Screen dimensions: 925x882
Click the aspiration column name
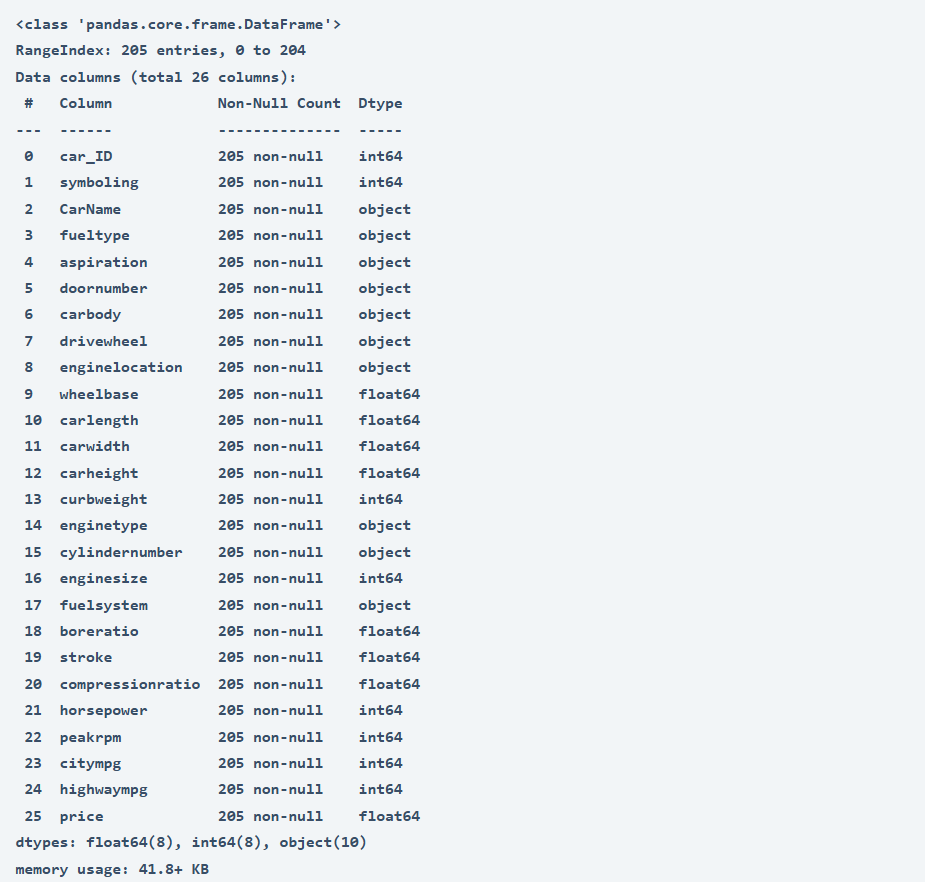[x=103, y=262]
